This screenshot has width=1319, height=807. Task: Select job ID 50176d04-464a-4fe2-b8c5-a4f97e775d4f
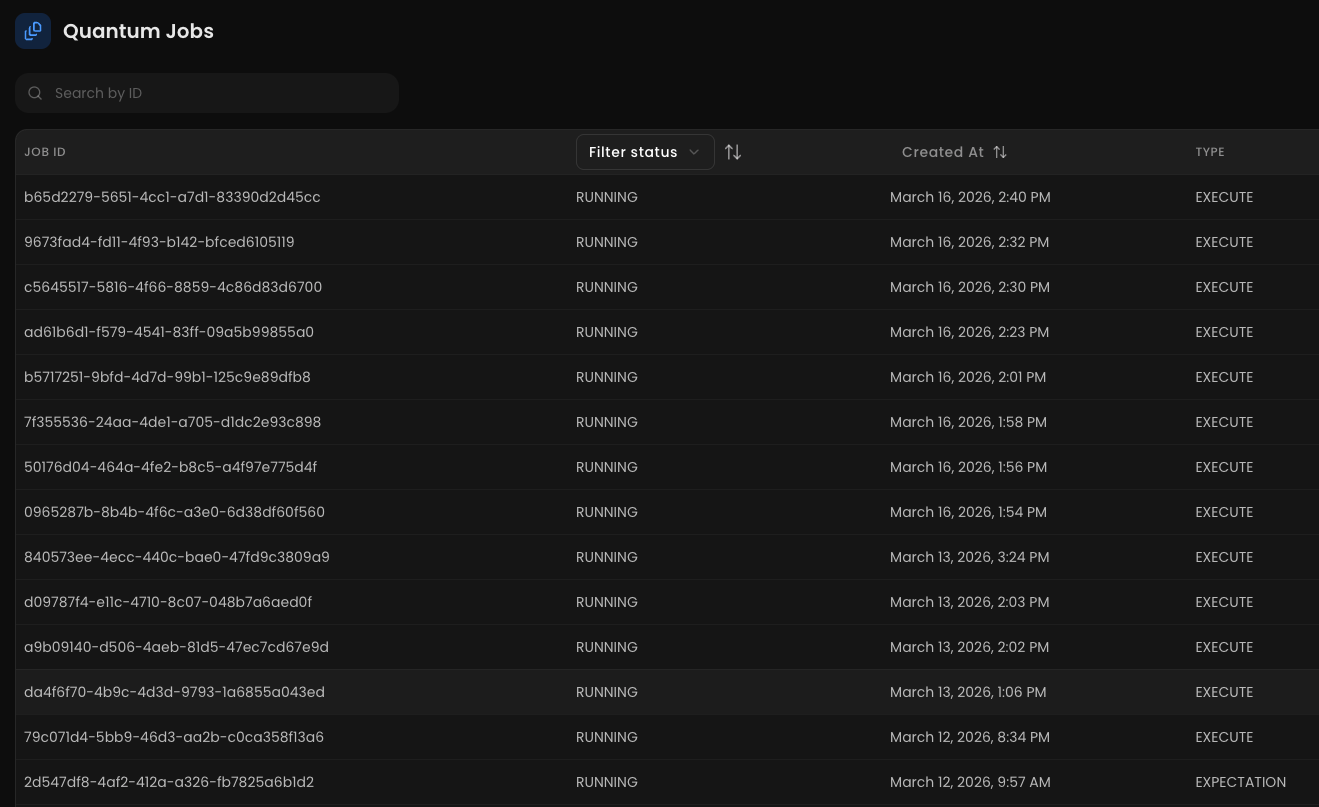170,467
